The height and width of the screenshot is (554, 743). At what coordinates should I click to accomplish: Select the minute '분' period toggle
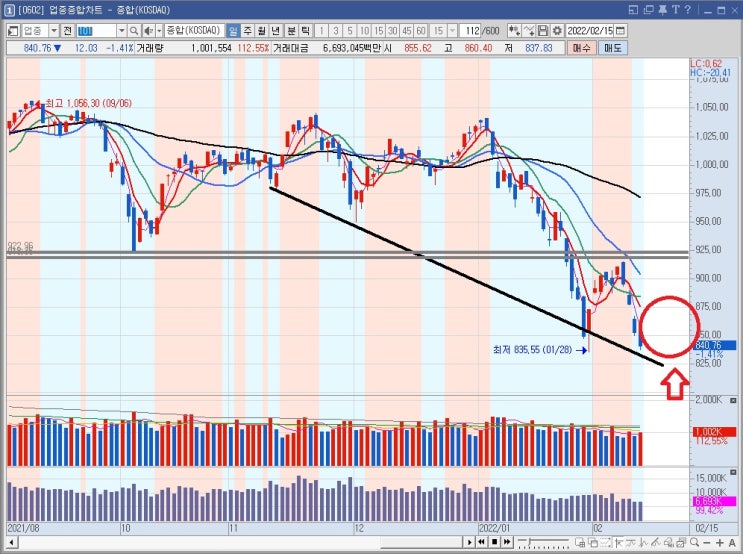point(291,31)
